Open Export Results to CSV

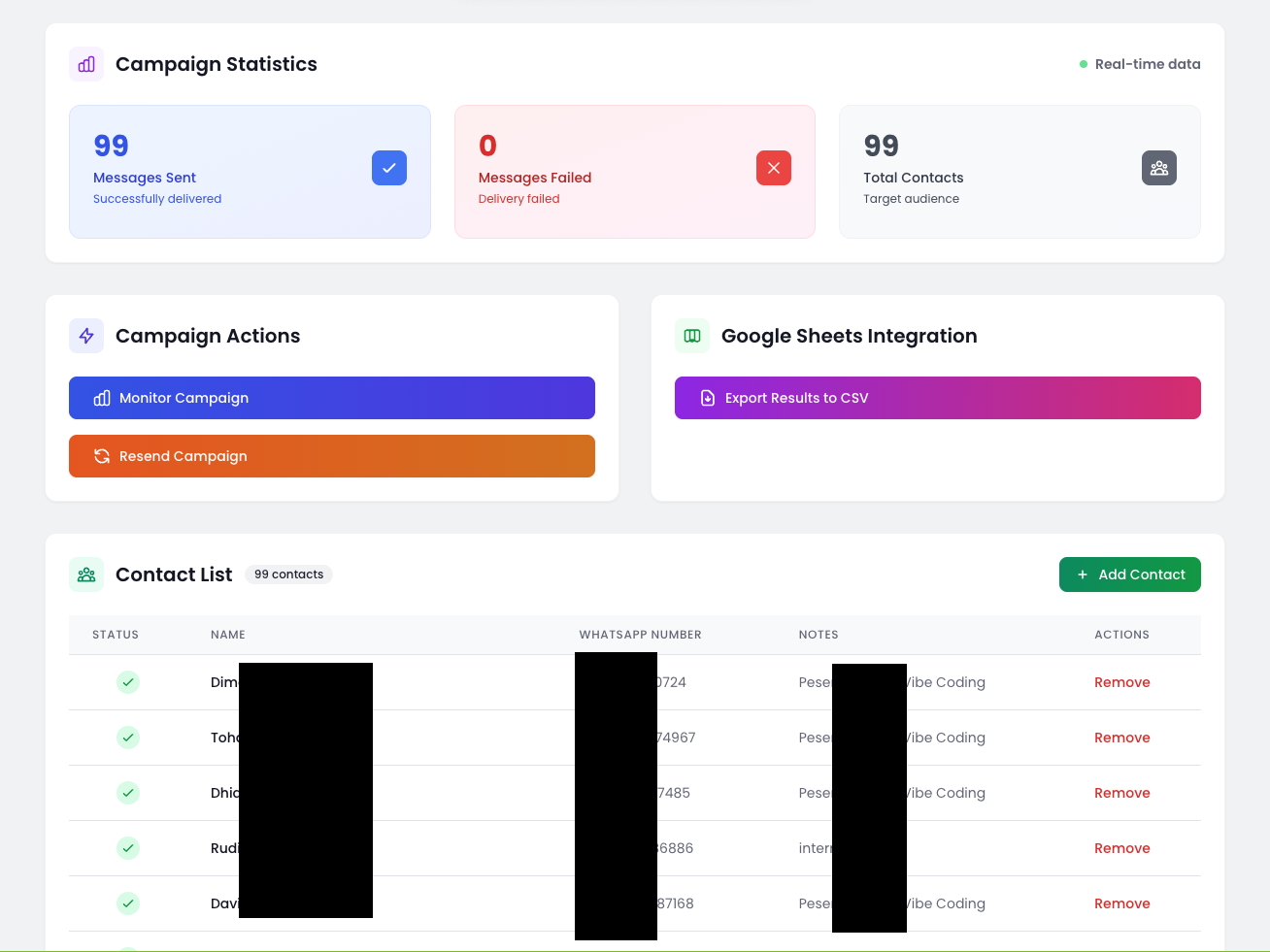tap(937, 398)
